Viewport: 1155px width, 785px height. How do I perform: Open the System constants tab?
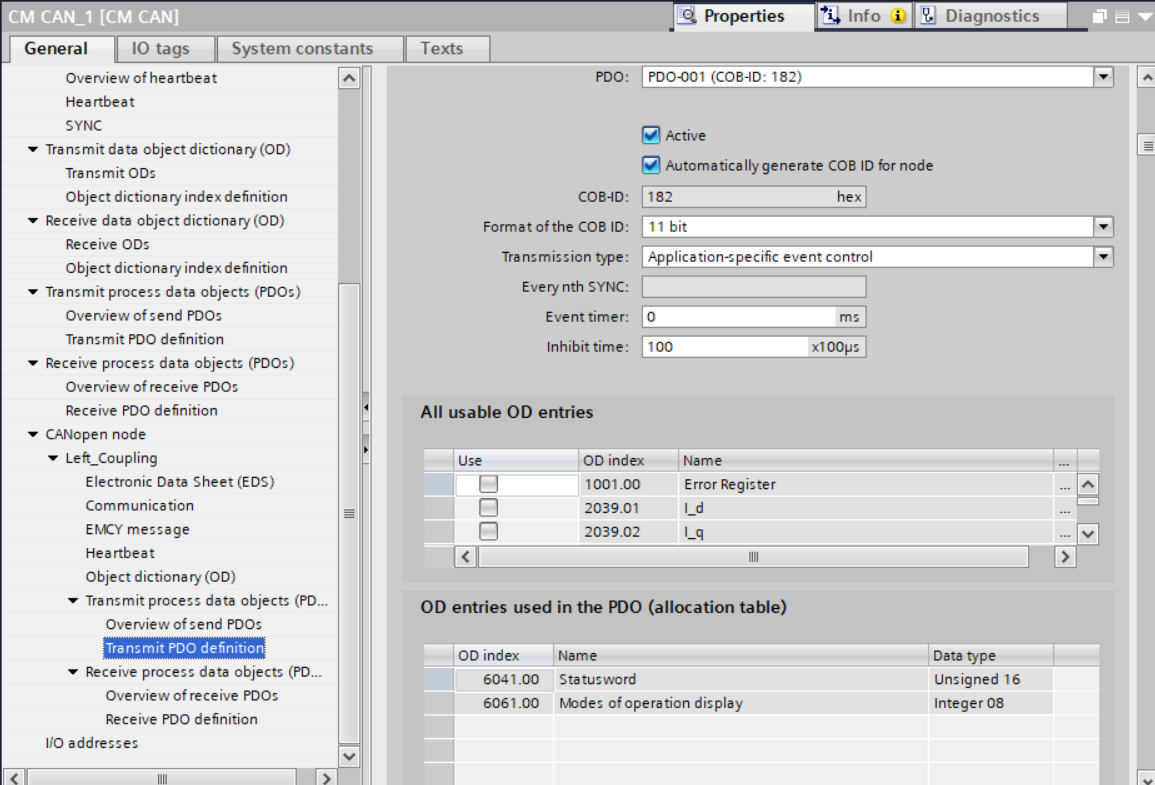click(x=302, y=49)
